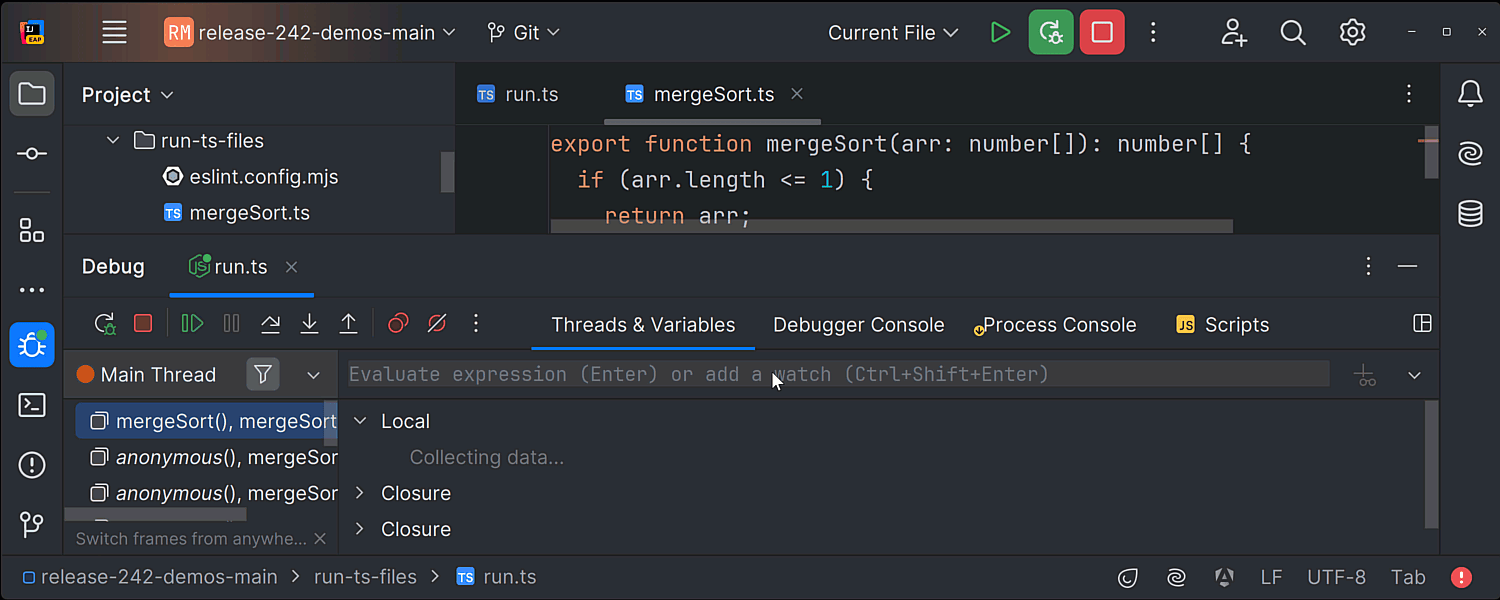Toggle debug layout settings icon
This screenshot has height=600, width=1500.
click(1422, 323)
